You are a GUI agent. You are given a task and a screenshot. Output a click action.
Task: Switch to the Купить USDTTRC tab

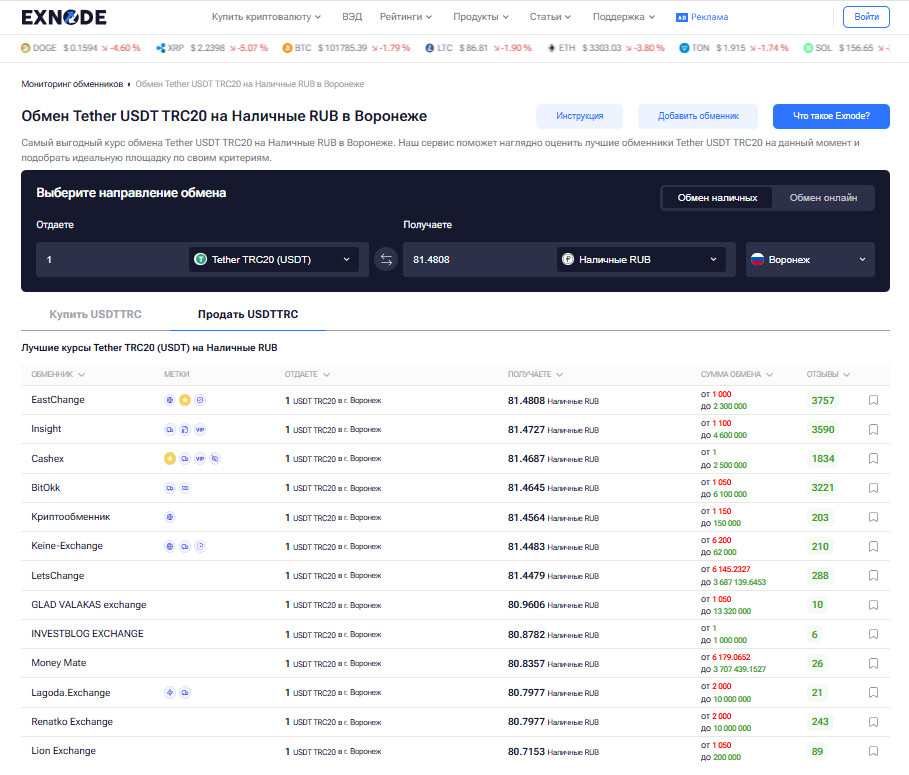(x=96, y=314)
